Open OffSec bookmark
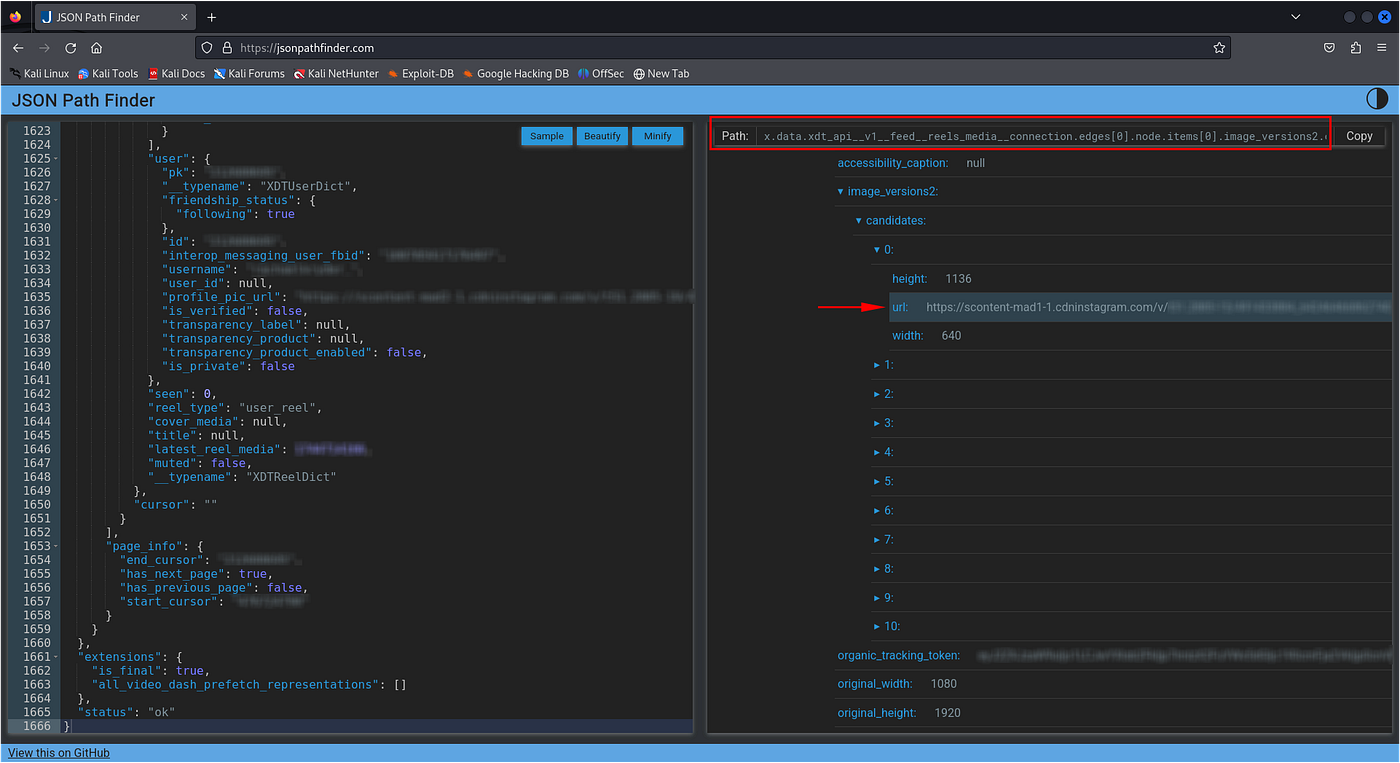This screenshot has width=1400, height=763. [x=601, y=73]
